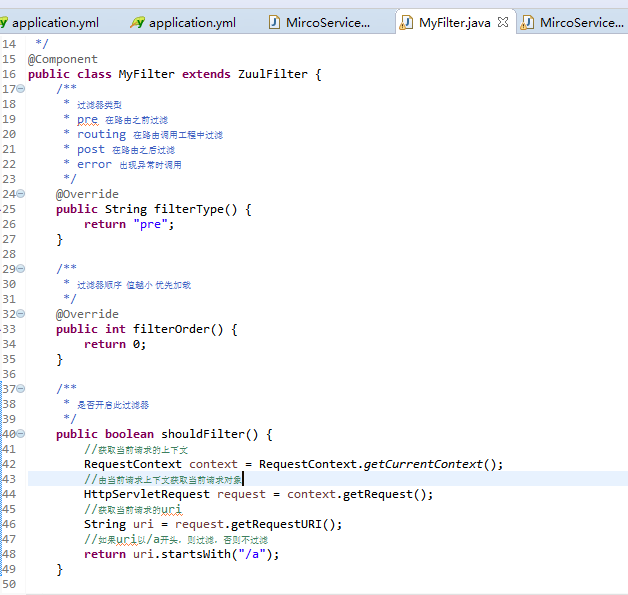Screen dimensions: 628x595
Task: Click HttpServletRequest type on line 44
Action: tap(147, 494)
